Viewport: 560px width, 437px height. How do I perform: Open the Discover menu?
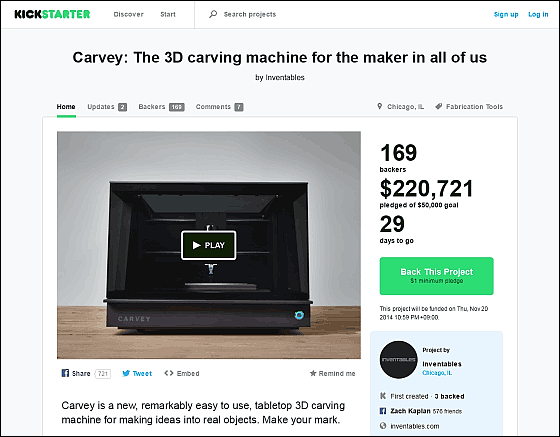(x=129, y=14)
